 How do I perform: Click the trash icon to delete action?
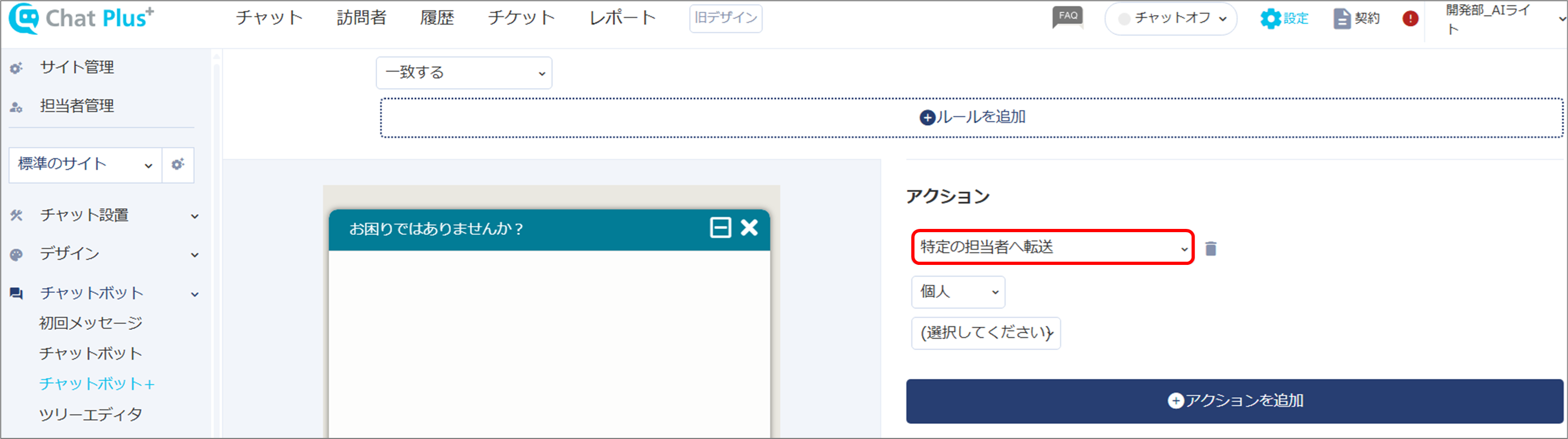(1211, 248)
